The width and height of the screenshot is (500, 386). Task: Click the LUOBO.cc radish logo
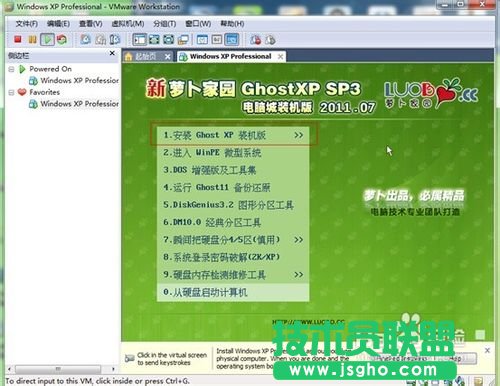pos(431,93)
